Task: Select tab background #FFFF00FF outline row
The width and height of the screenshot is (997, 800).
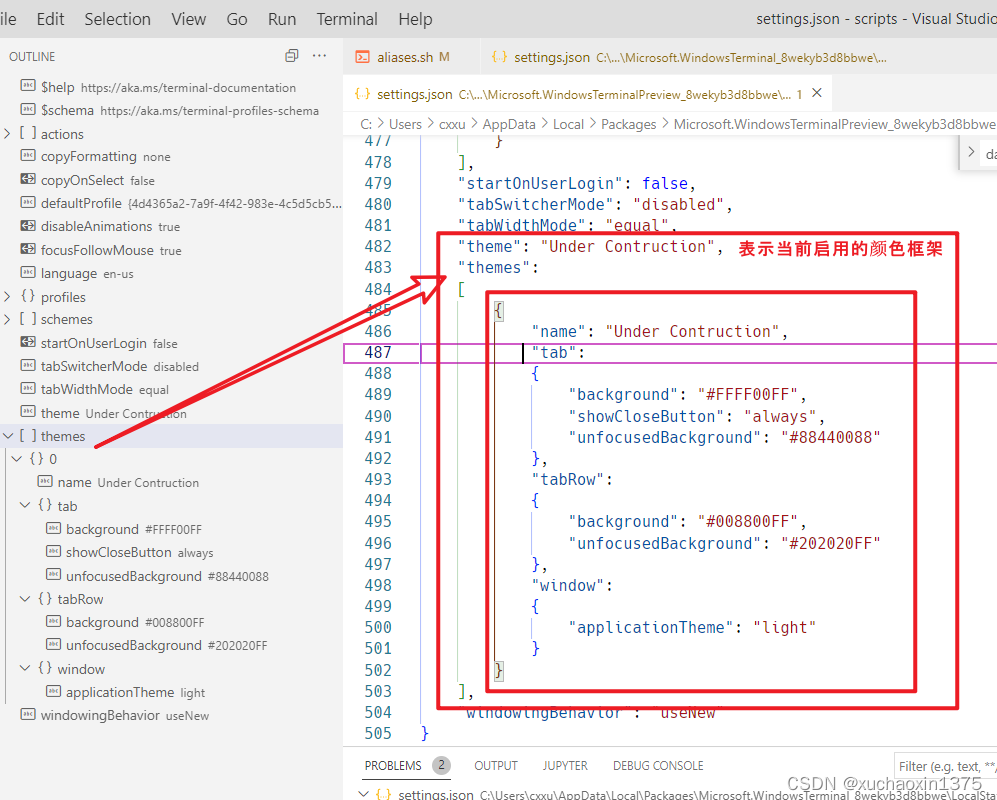Action: (172, 529)
